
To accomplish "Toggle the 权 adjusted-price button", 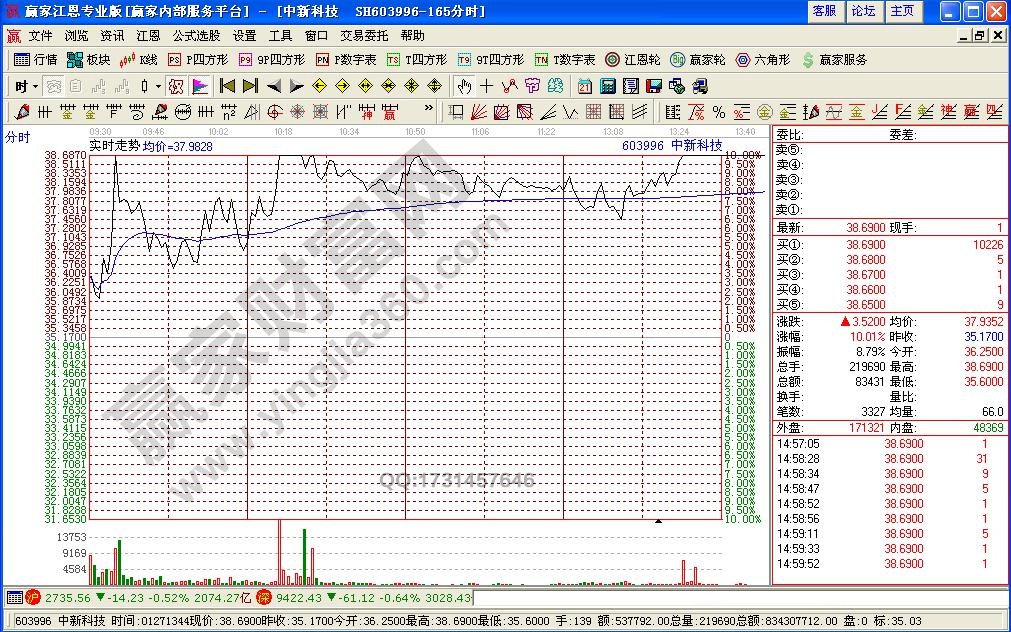I will click(175, 86).
